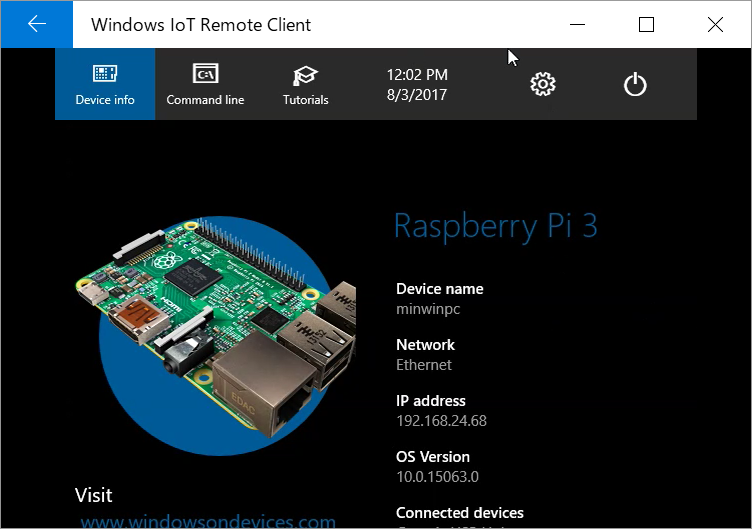This screenshot has width=752, height=529.
Task: Open the www.windowsondevices.com link
Action: tap(208, 521)
